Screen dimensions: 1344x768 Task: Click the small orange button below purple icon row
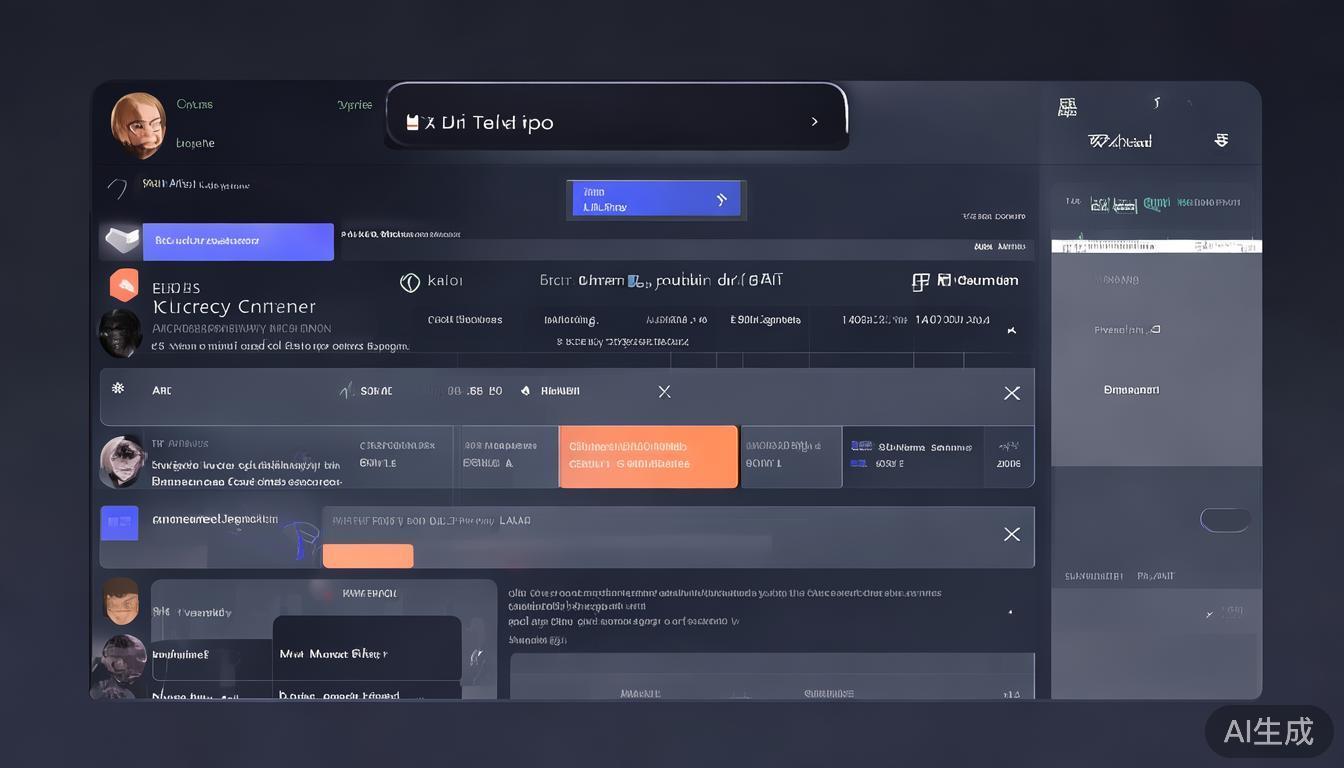(368, 556)
